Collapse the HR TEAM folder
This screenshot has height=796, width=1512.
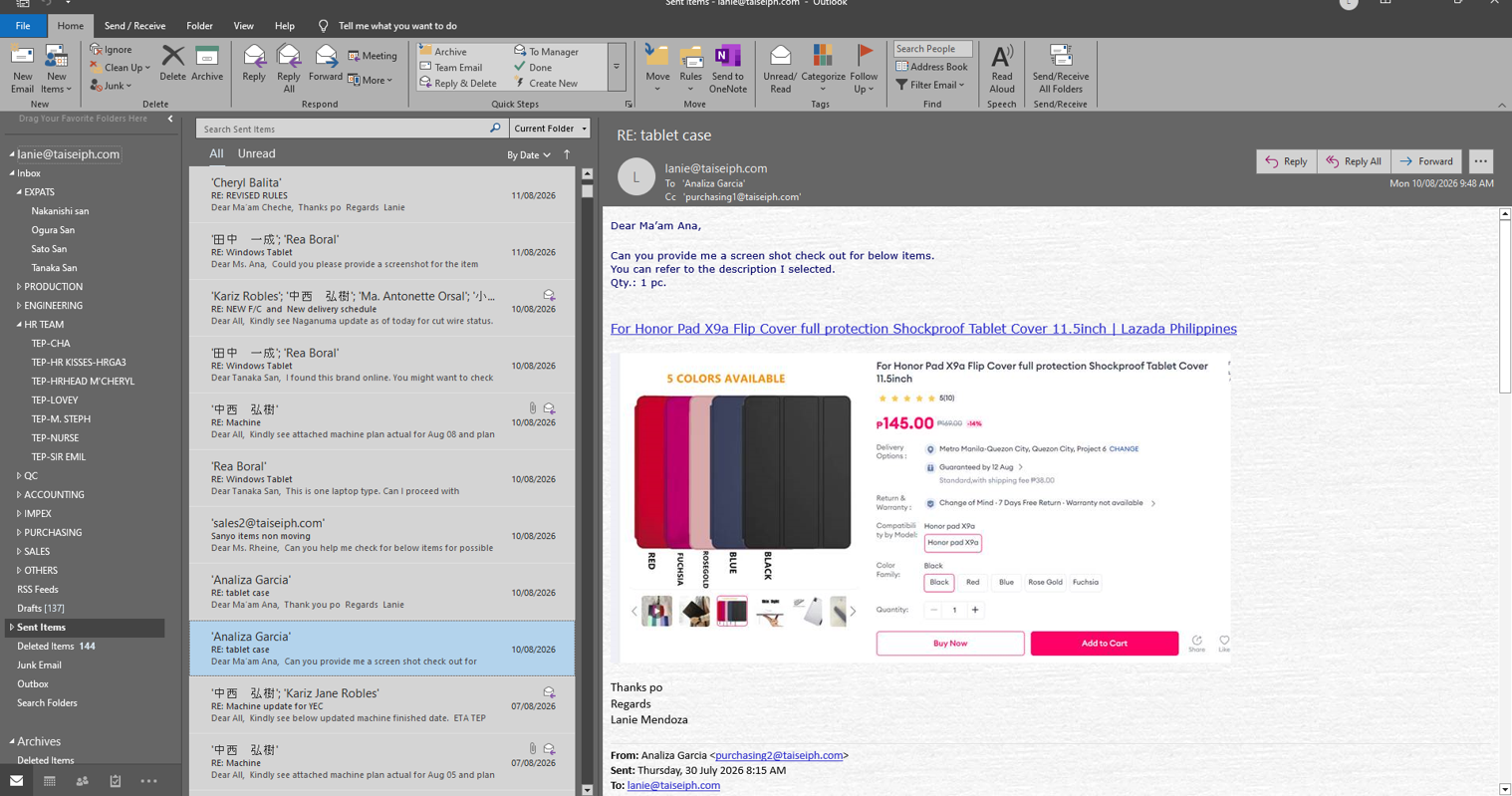tap(19, 325)
